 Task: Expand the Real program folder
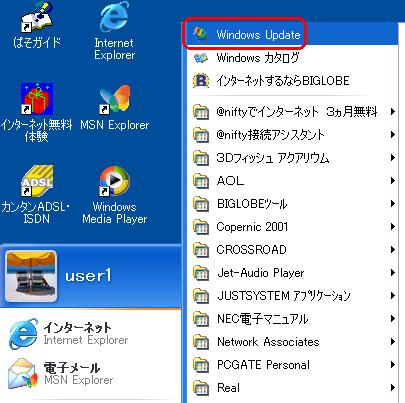293,388
